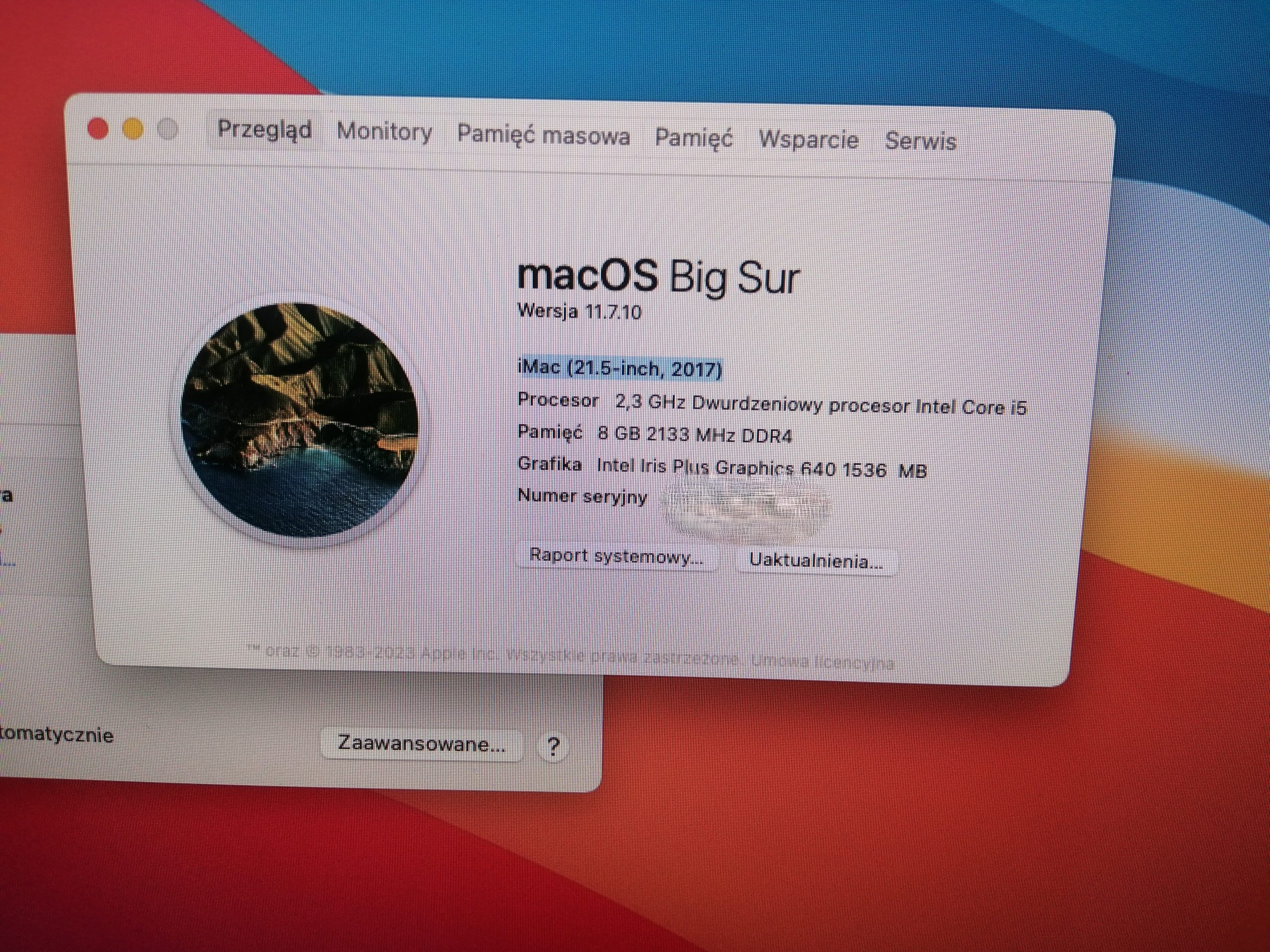This screenshot has width=1270, height=952.
Task: Click the Grafika Intel Iris Plus line
Action: click(722, 467)
